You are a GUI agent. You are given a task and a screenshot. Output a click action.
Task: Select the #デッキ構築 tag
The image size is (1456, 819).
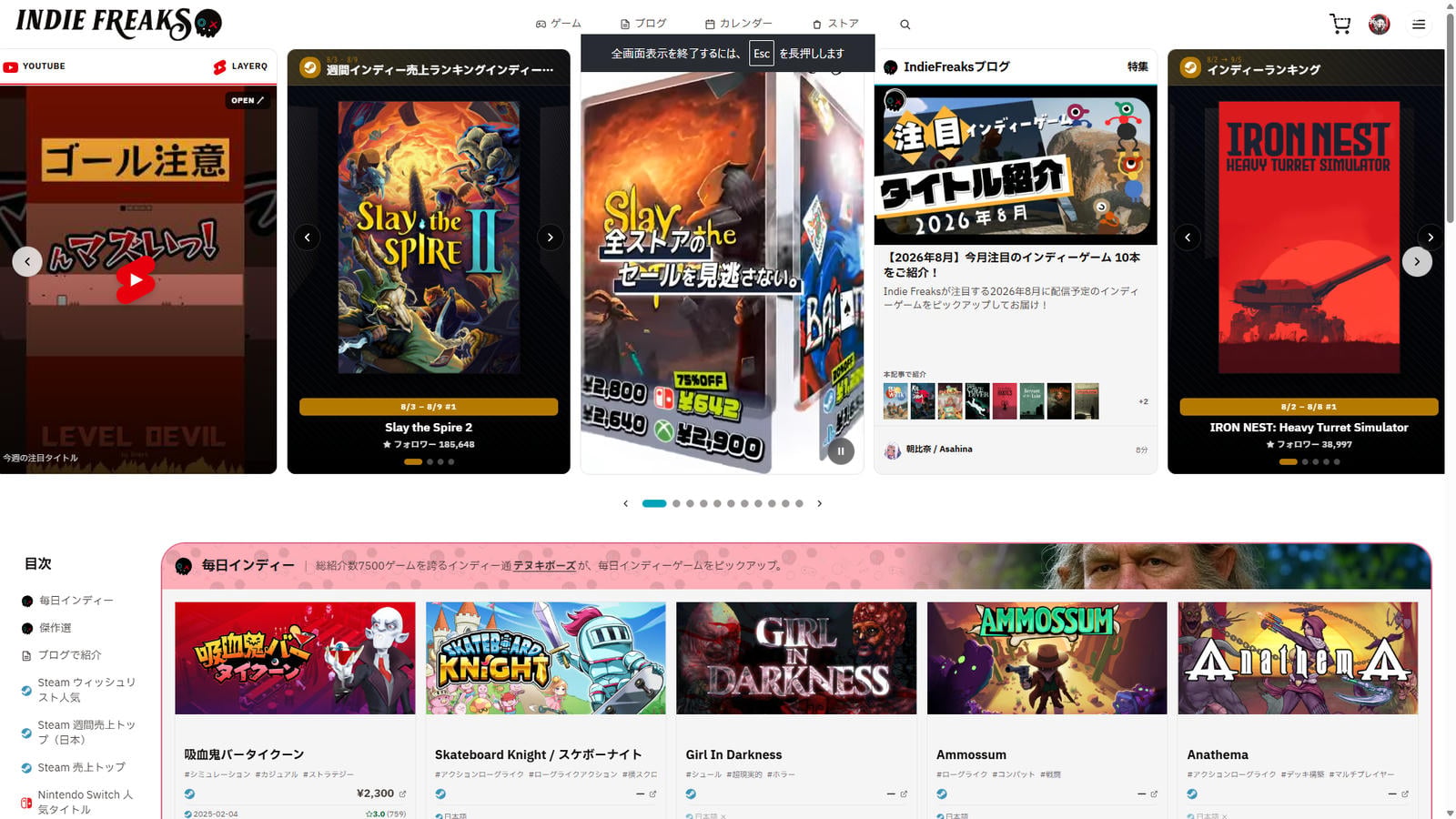(1302, 774)
